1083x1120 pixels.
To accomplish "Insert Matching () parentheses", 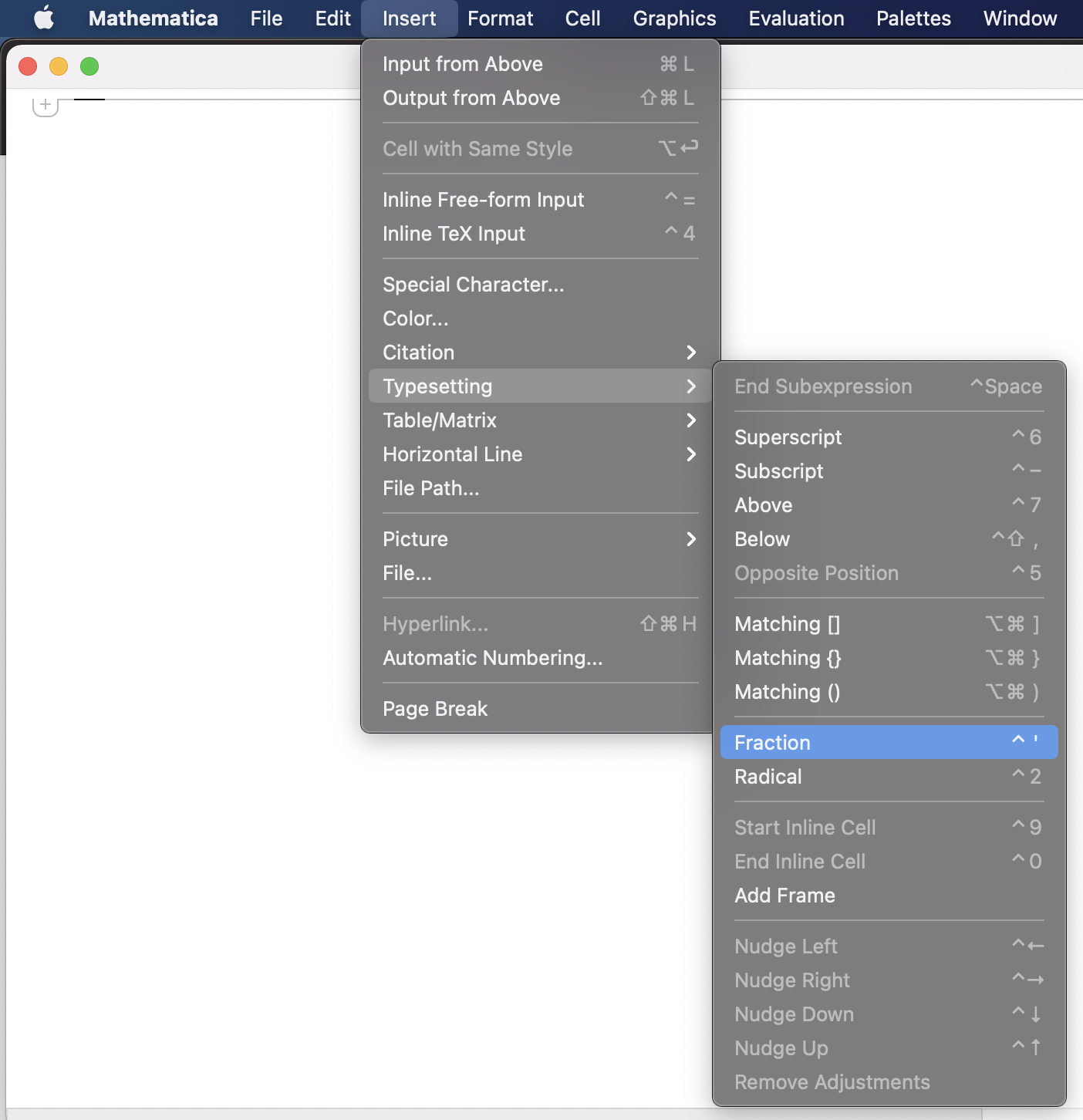I will point(889,692).
